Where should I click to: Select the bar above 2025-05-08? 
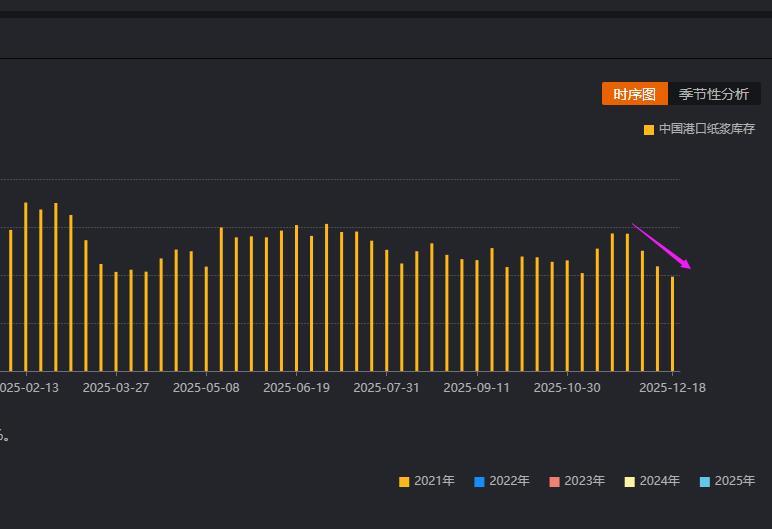tap(206, 319)
